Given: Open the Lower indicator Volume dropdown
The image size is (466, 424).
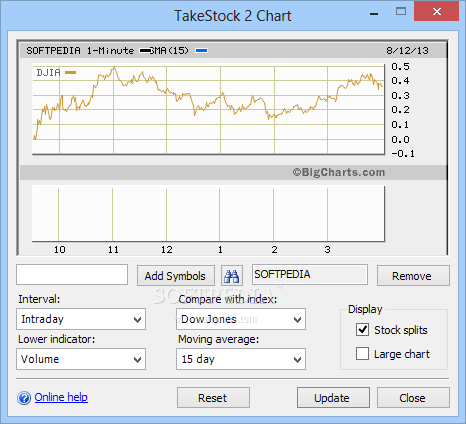Looking at the screenshot, I should click(x=81, y=359).
